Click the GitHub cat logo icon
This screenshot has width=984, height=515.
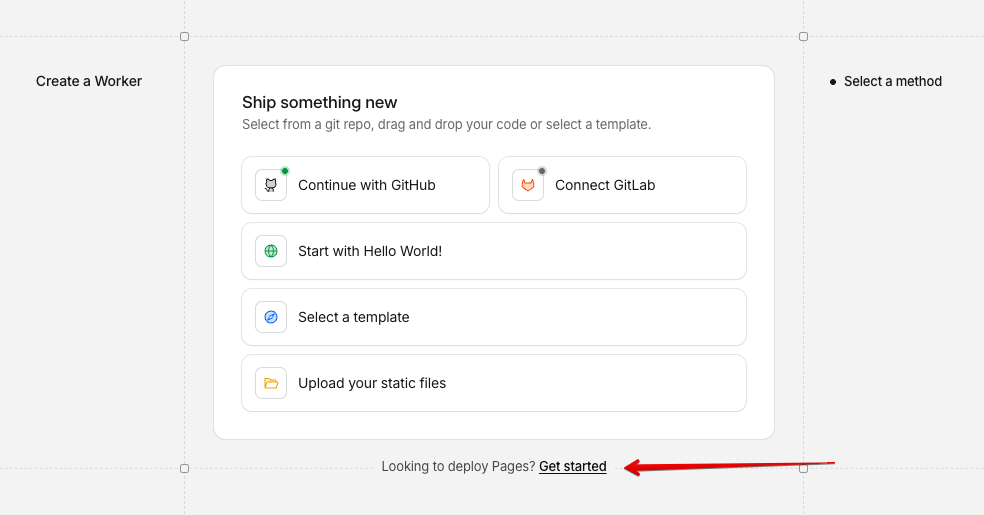click(270, 185)
